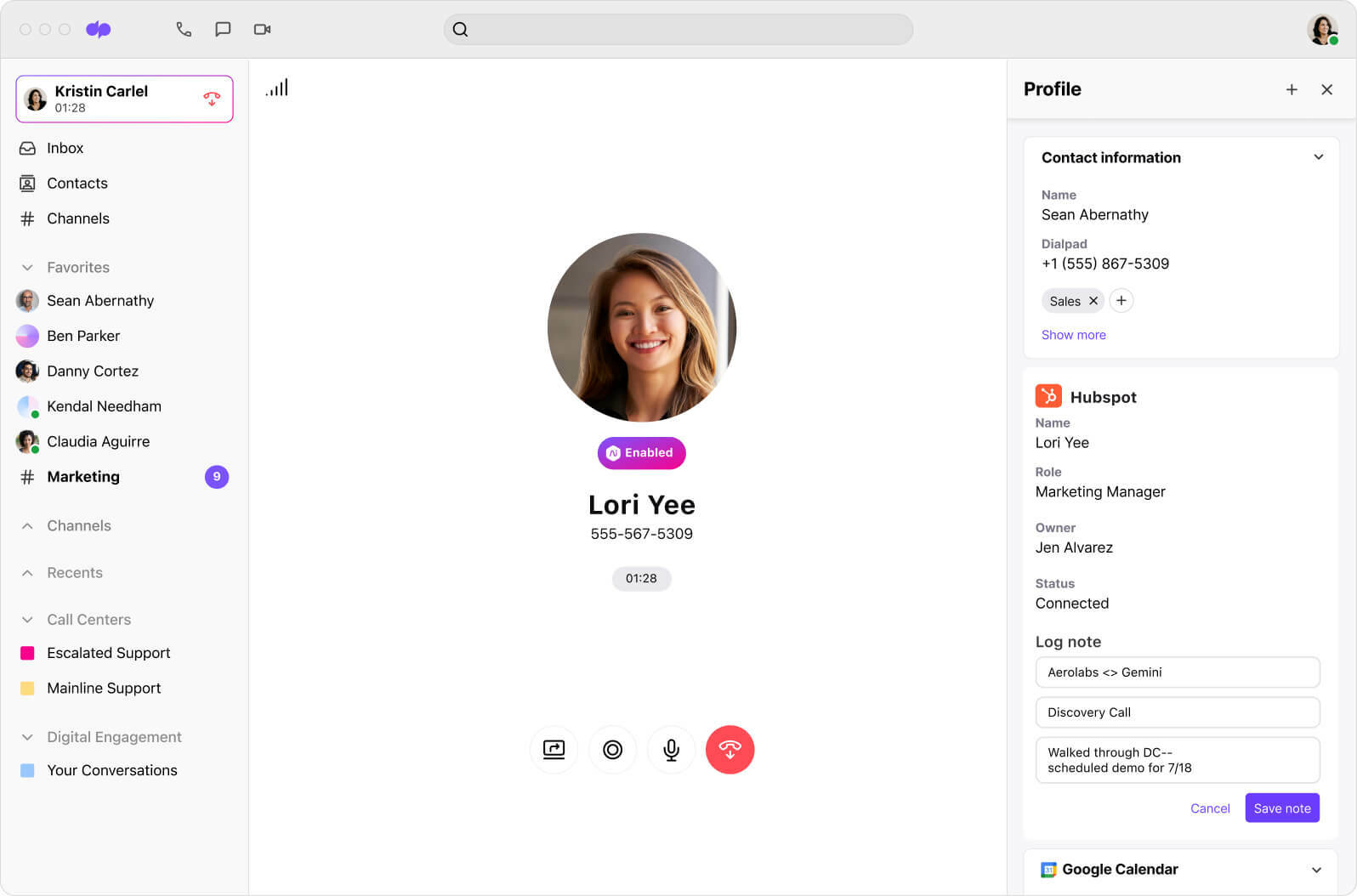The image size is (1357, 896).
Task: Click the Hubspot logo icon
Action: [x=1048, y=396]
